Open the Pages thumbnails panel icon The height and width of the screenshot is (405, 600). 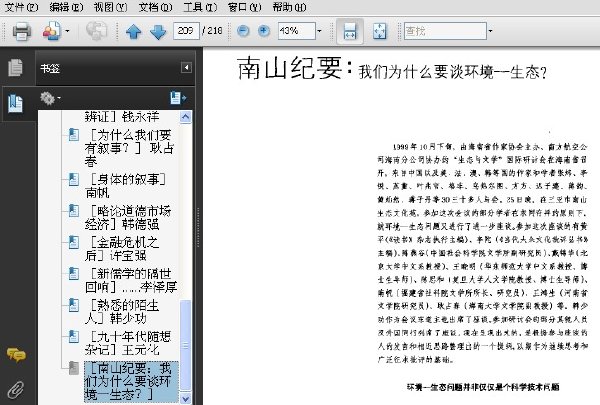click(x=15, y=68)
